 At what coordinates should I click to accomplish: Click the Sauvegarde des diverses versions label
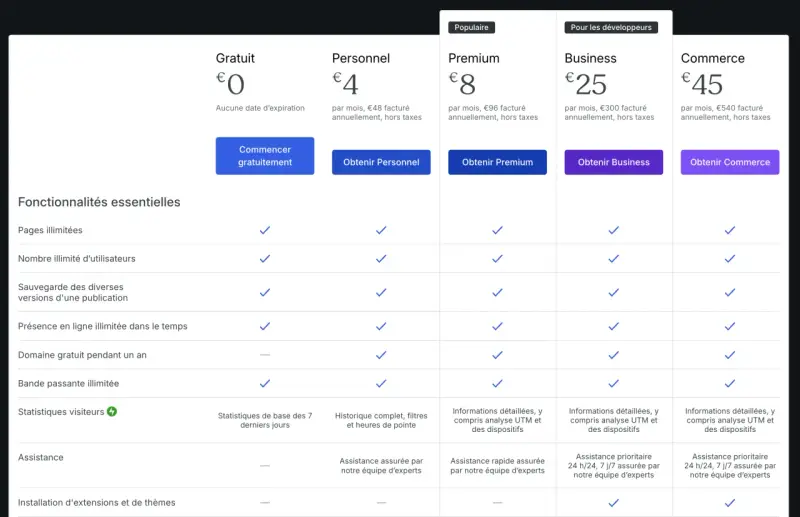click(73, 292)
